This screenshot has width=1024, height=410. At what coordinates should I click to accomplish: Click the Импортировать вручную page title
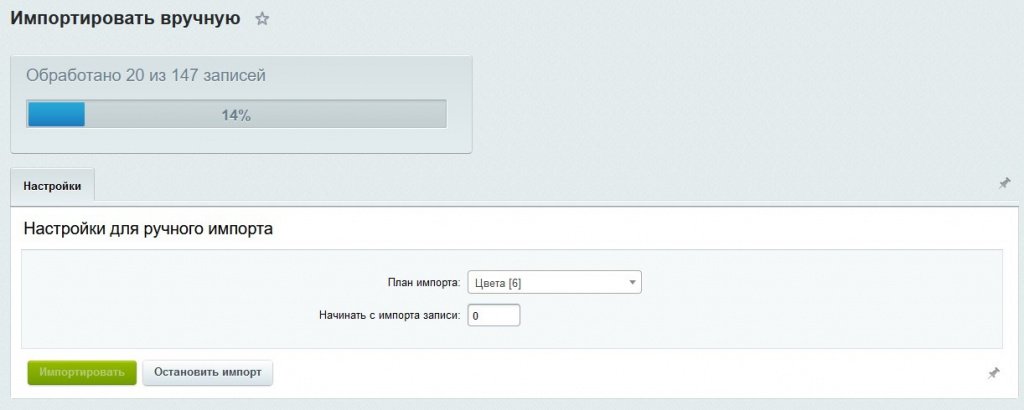click(x=125, y=19)
